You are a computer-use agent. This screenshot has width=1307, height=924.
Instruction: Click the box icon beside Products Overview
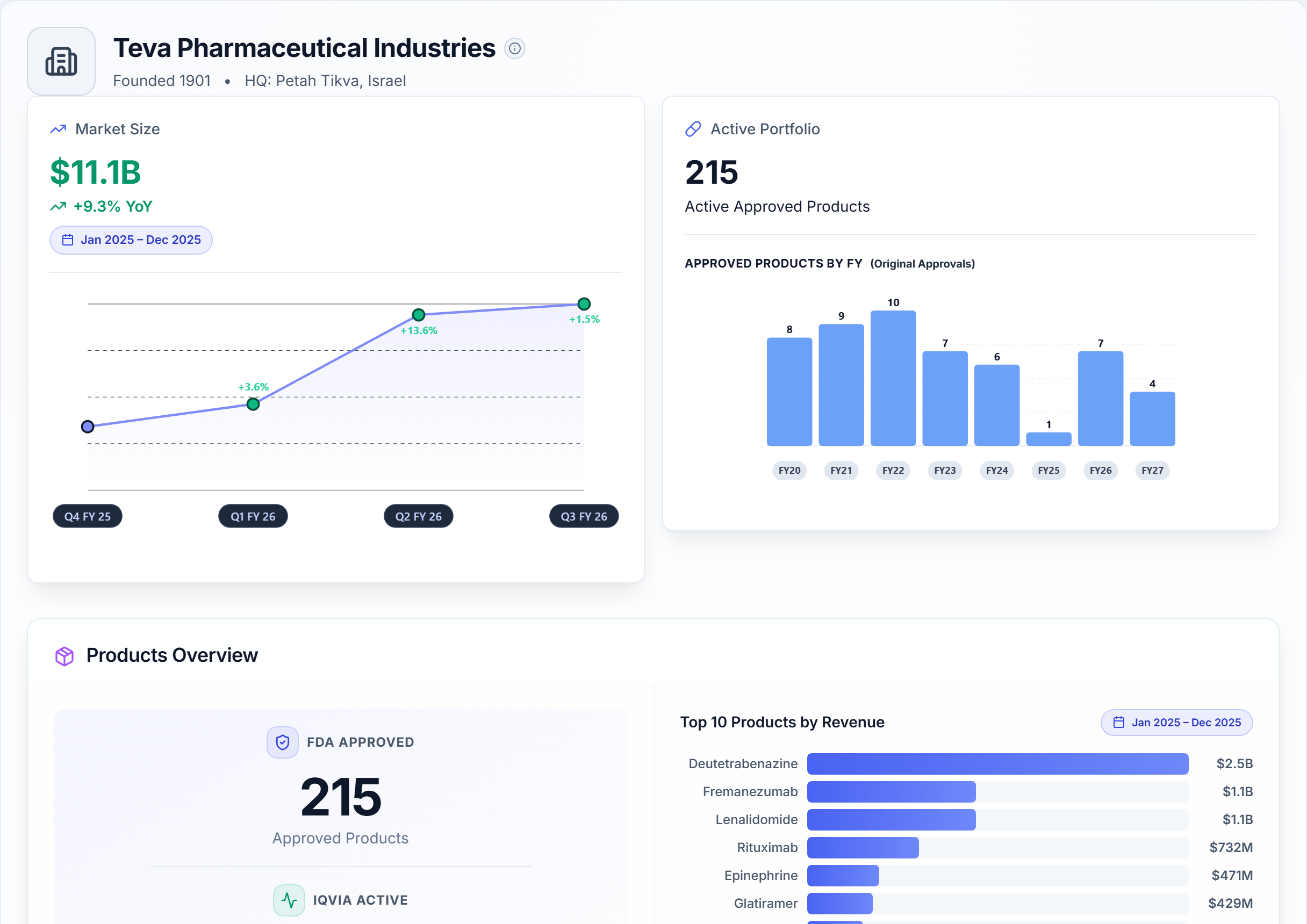click(64, 655)
